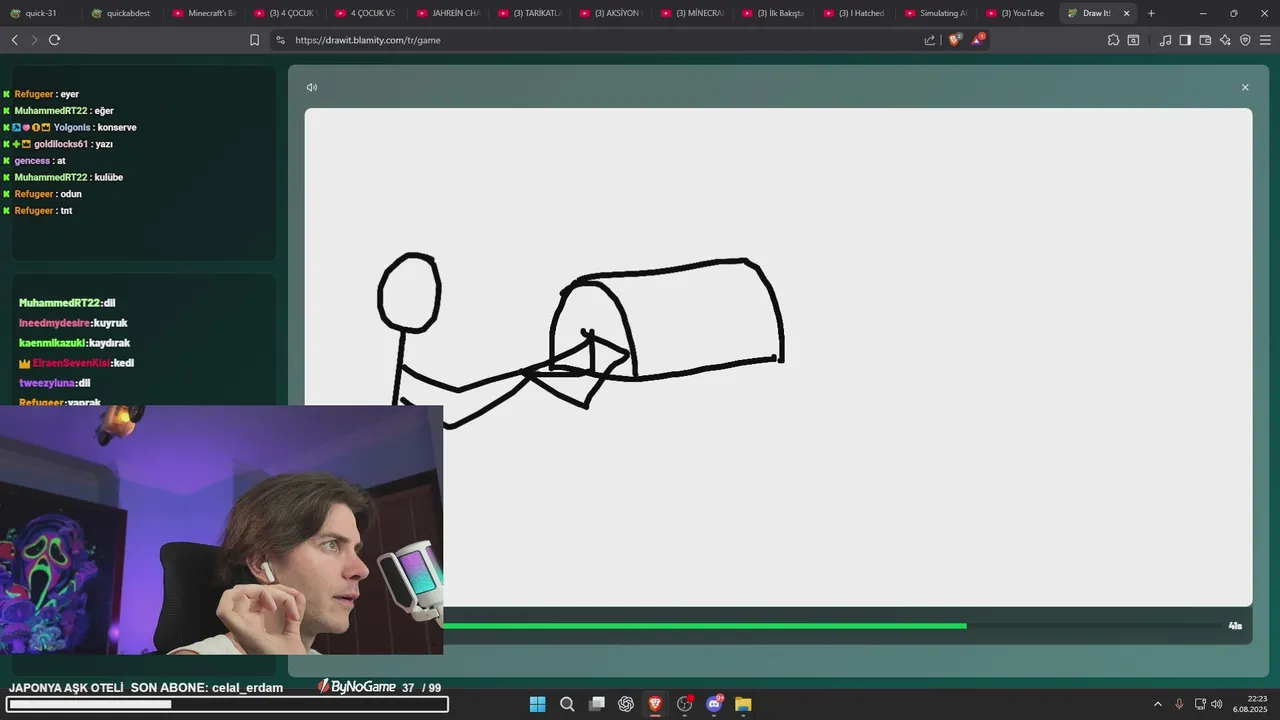Expand hidden system tray icons

pos(1158,704)
